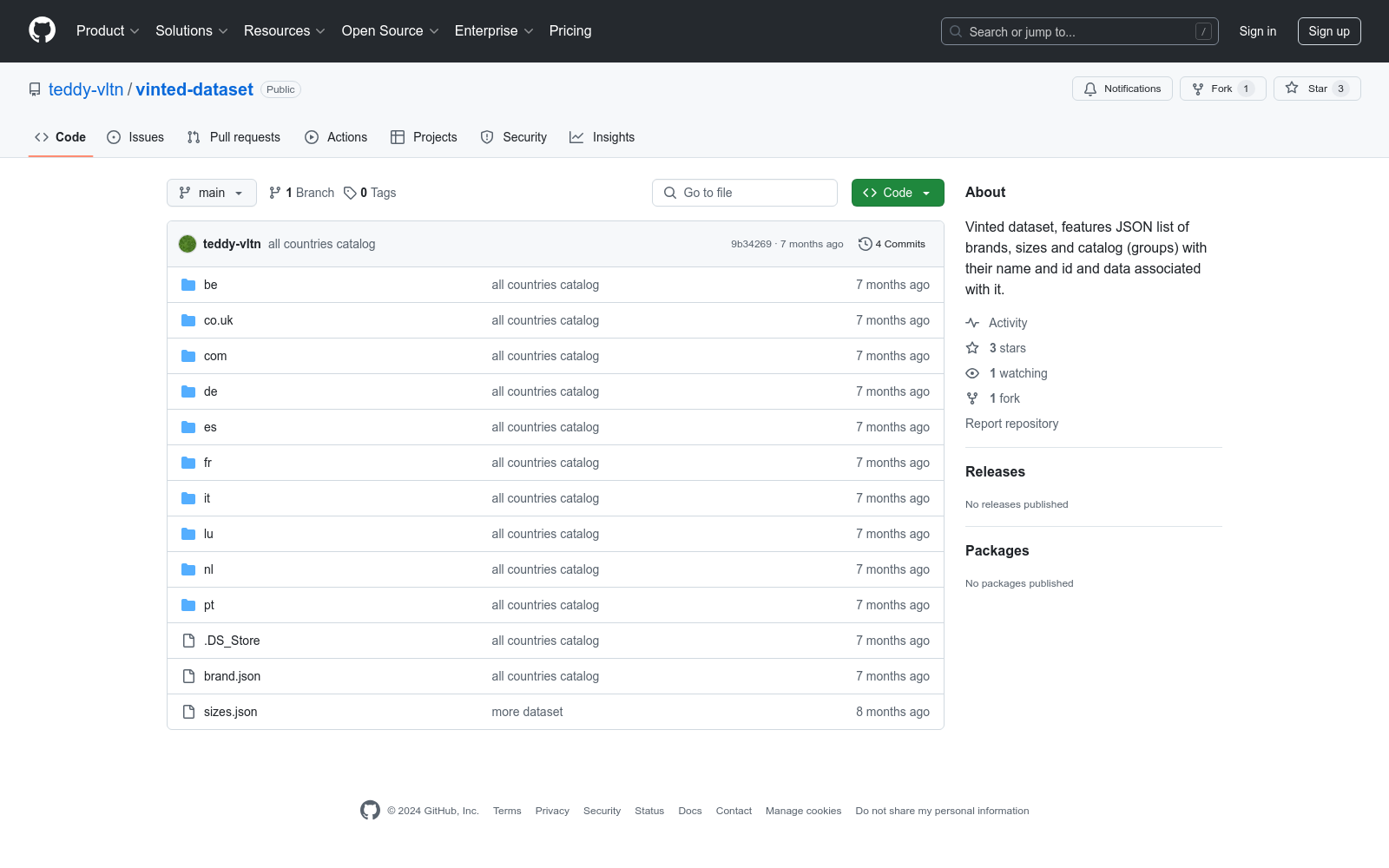Select the Code tab
1389x868 pixels.
pos(61,137)
